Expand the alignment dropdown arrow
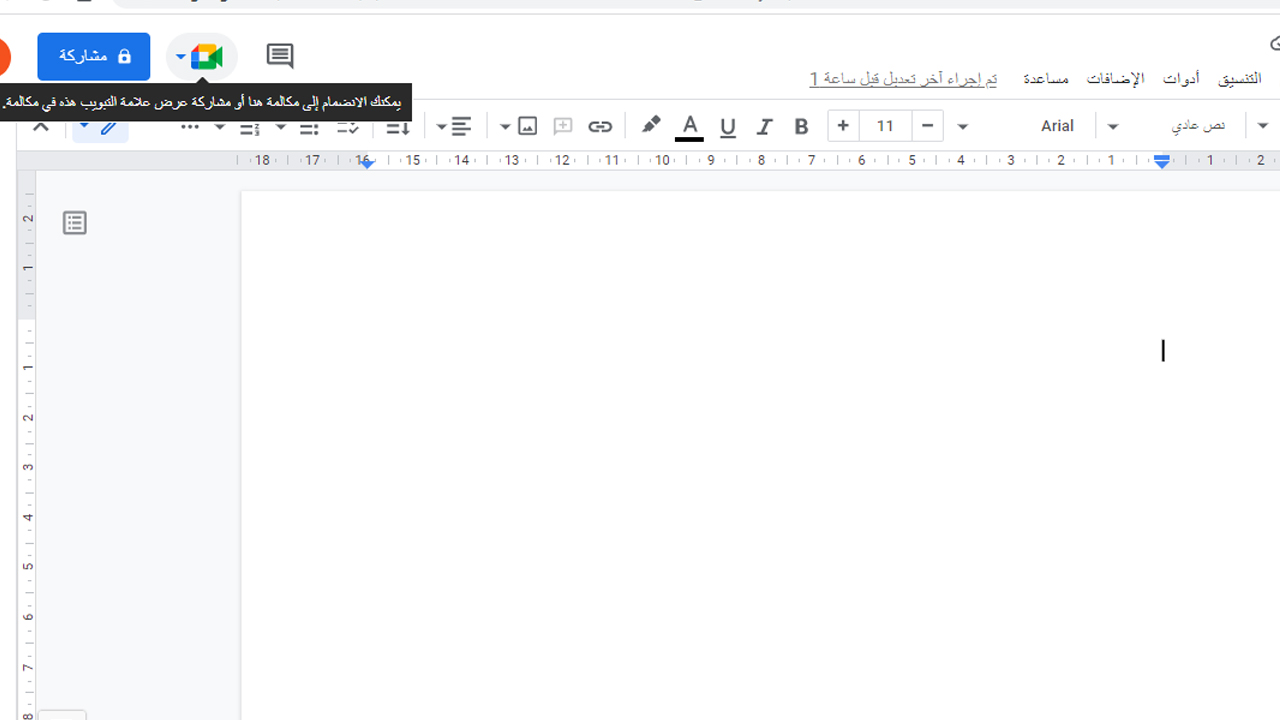This screenshot has width=1280, height=720. tap(441, 127)
